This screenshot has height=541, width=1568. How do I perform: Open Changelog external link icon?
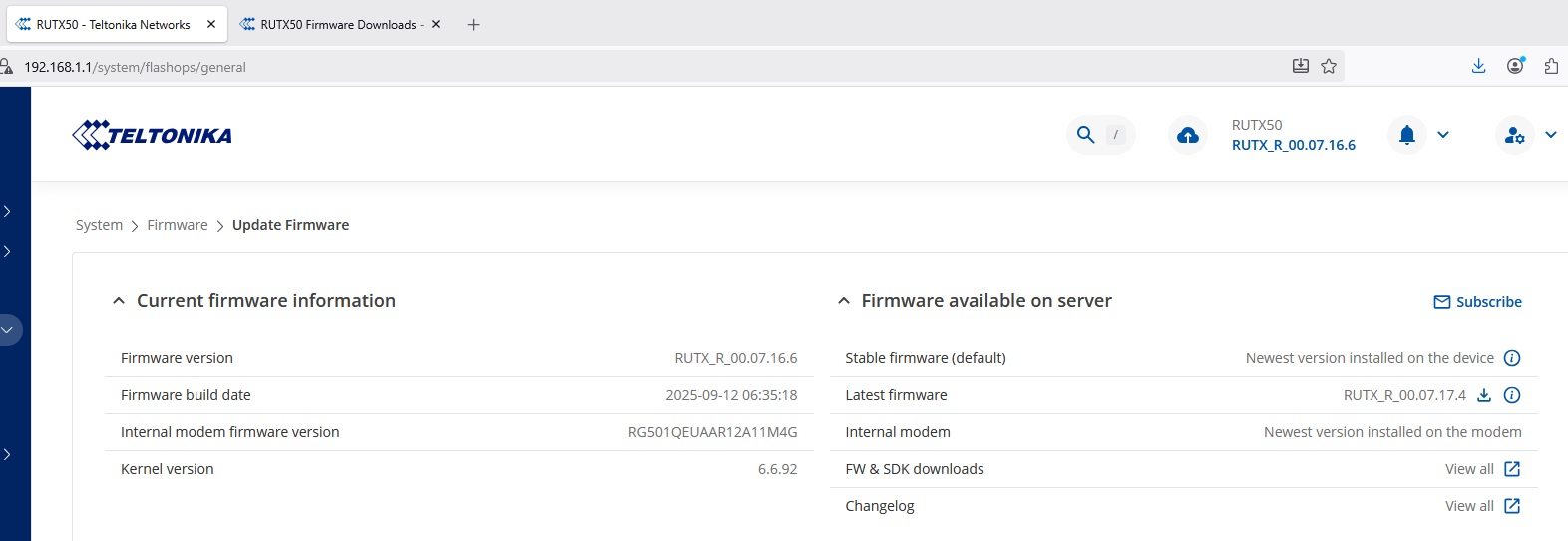[1512, 506]
